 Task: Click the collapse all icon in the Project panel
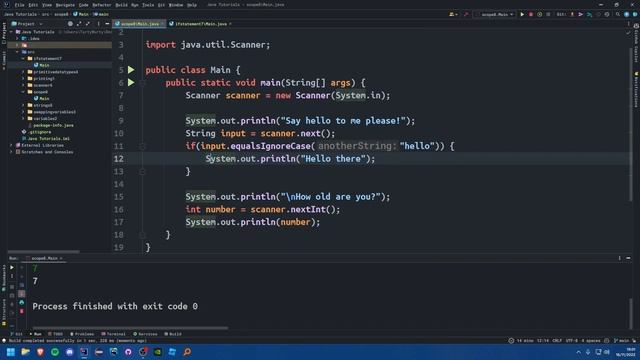88,24
